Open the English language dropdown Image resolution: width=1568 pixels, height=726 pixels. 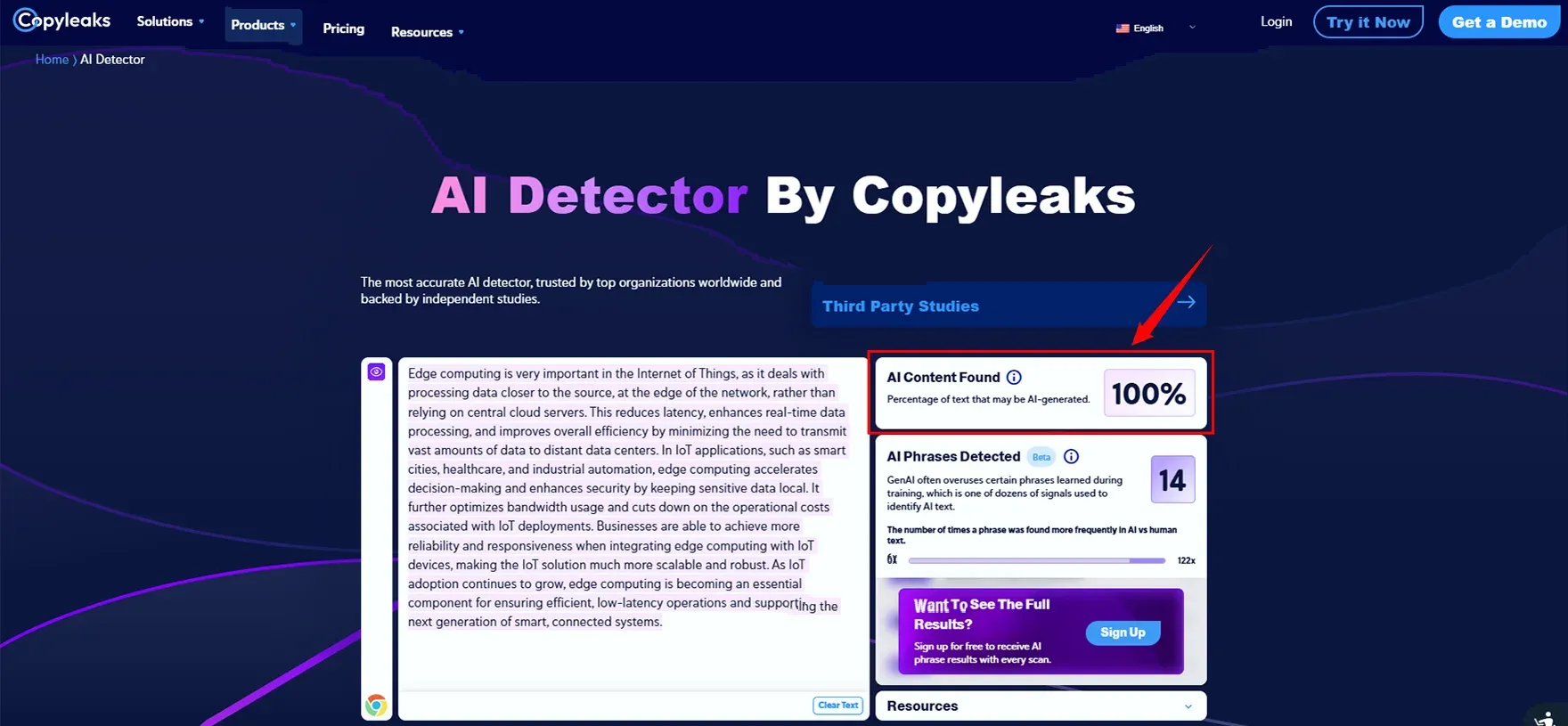(1156, 29)
